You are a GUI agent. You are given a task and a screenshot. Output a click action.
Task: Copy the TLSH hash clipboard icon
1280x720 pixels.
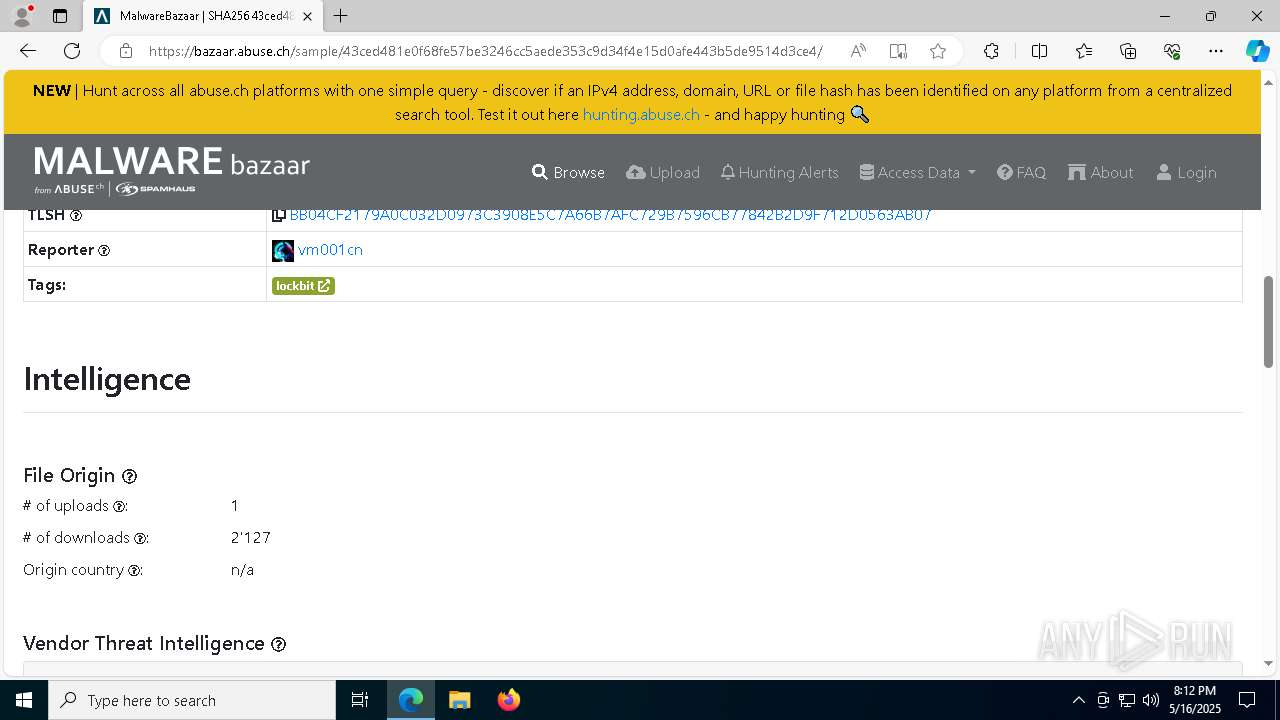[279, 215]
